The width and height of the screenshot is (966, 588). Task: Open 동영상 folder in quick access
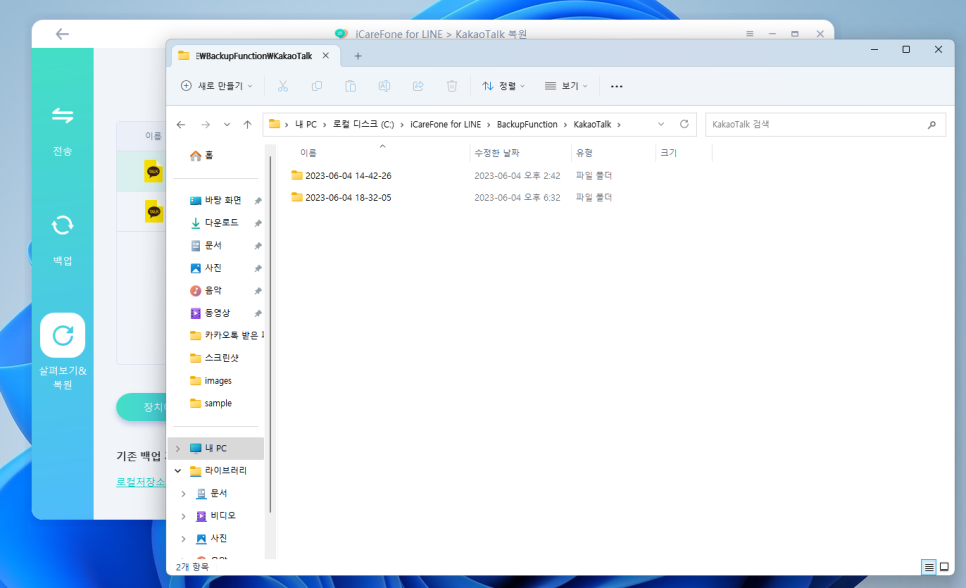point(210,313)
